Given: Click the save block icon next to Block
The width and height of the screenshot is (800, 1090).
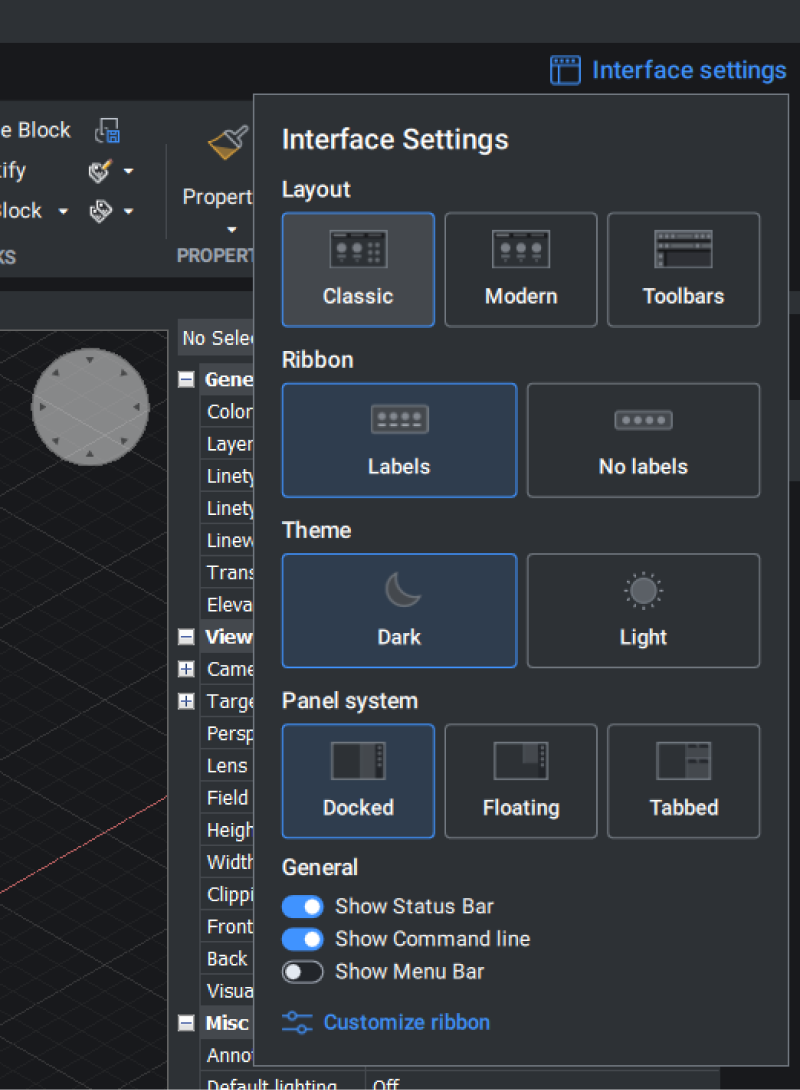Looking at the screenshot, I should (x=108, y=131).
